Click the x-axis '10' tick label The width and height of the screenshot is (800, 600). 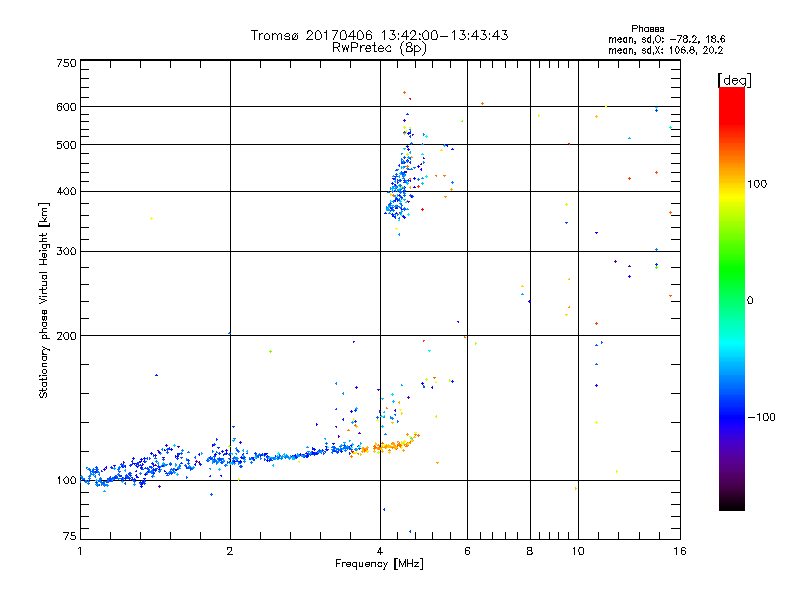(x=578, y=551)
